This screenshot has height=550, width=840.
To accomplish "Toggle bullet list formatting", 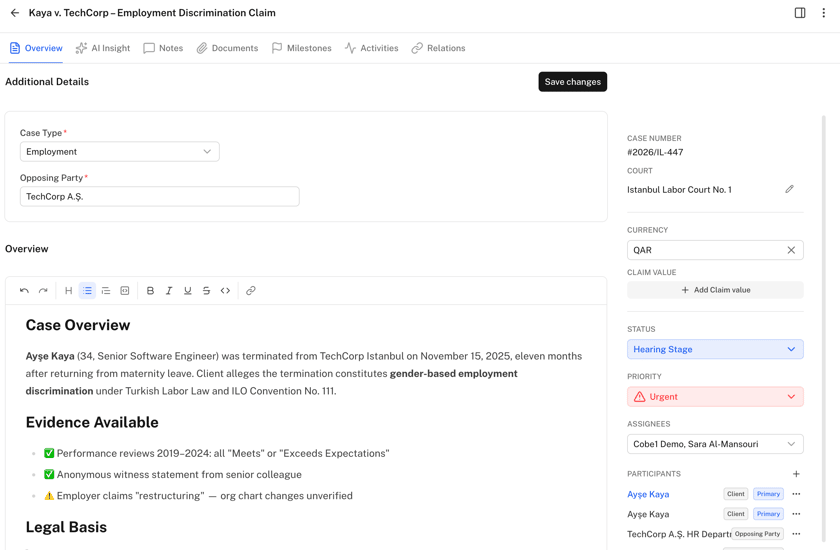I will pos(87,291).
